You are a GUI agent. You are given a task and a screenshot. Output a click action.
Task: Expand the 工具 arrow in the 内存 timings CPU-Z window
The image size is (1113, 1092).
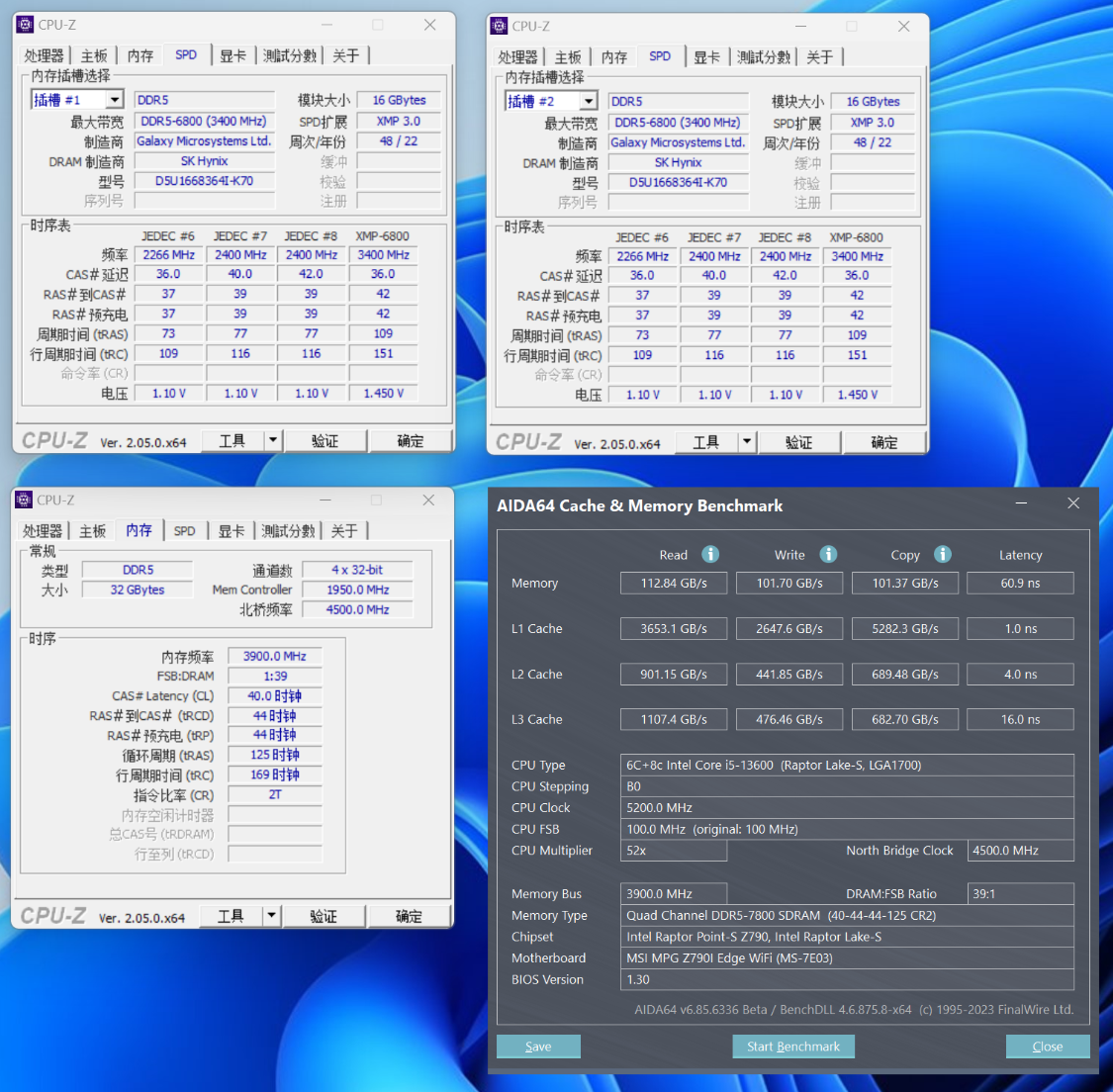tap(271, 916)
